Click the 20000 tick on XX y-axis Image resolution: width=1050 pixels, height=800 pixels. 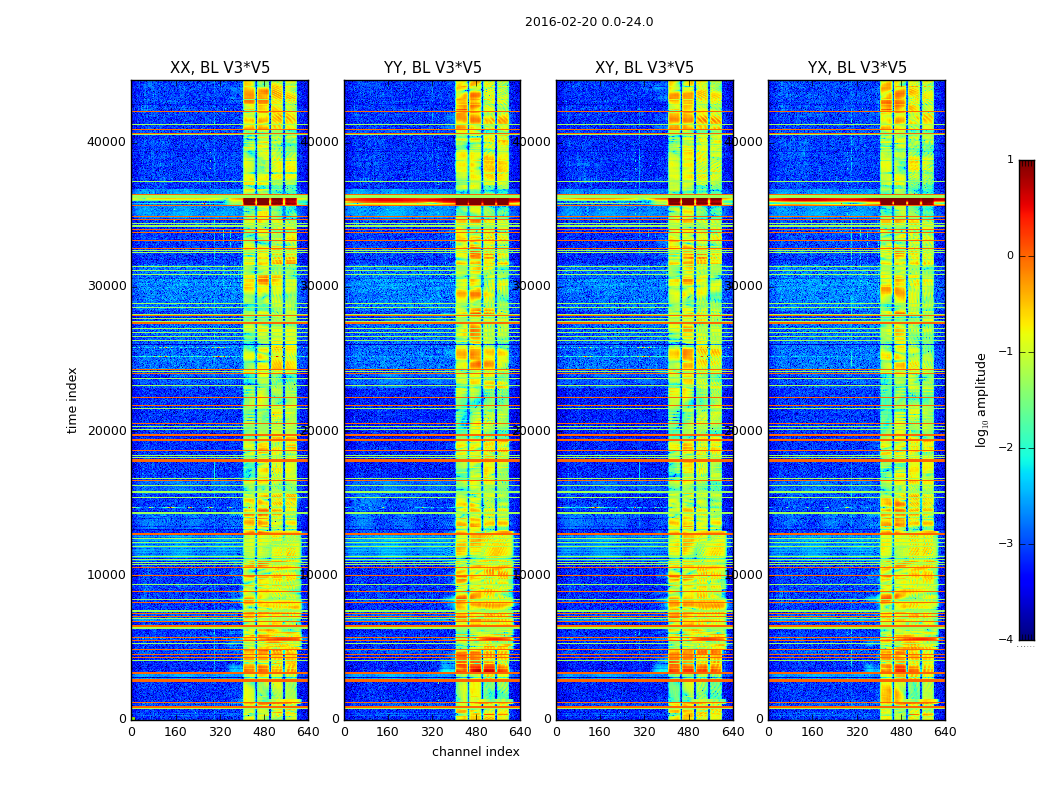tap(106, 430)
